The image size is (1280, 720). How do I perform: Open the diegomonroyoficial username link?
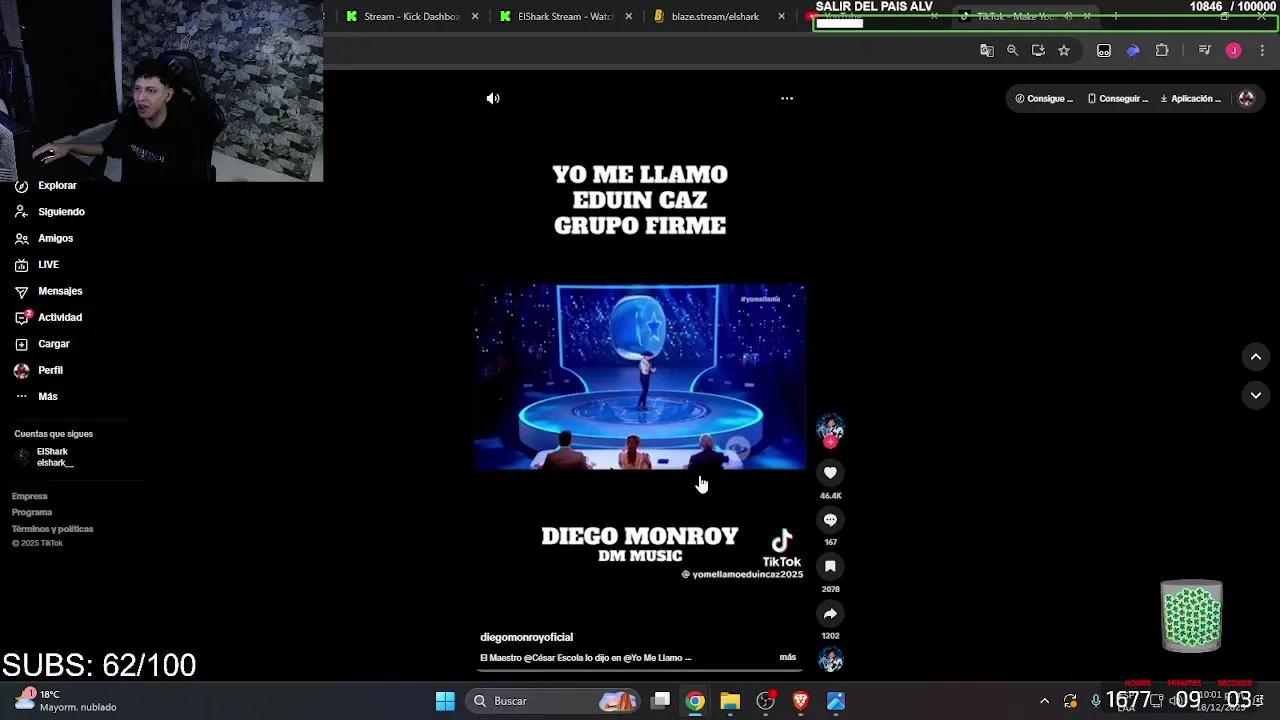coord(526,637)
